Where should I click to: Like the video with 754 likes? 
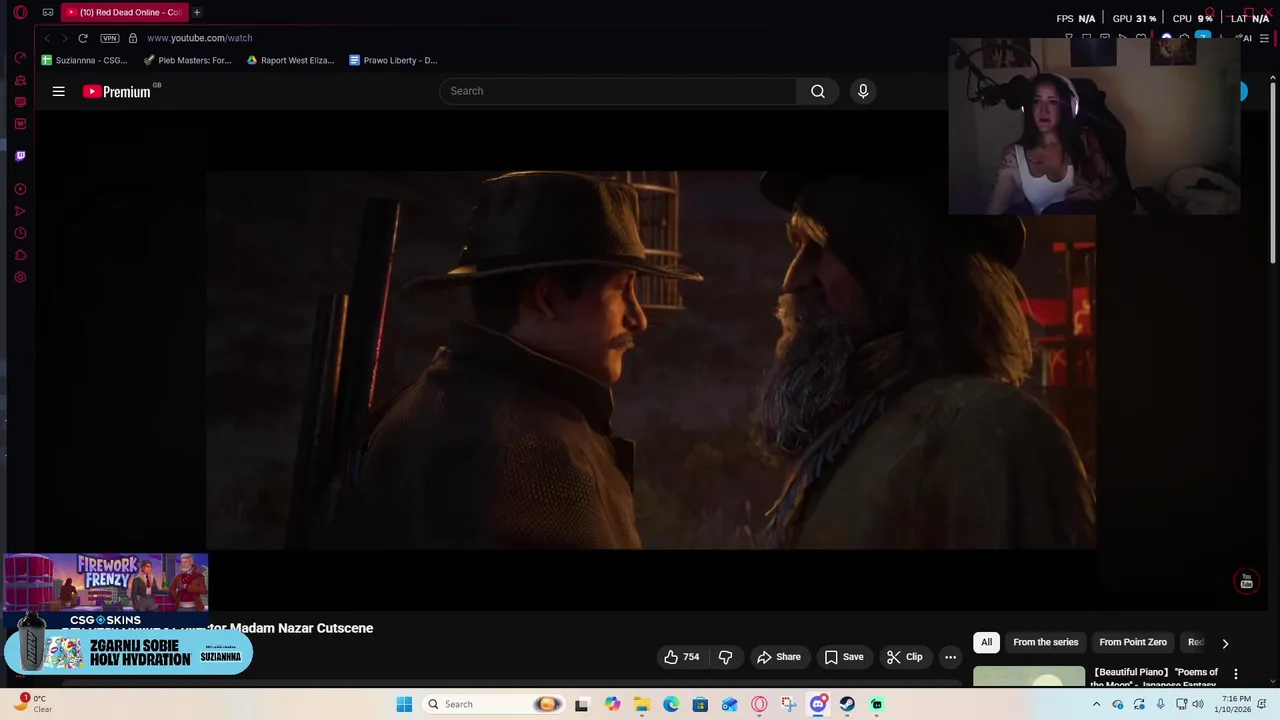pyautogui.click(x=681, y=657)
